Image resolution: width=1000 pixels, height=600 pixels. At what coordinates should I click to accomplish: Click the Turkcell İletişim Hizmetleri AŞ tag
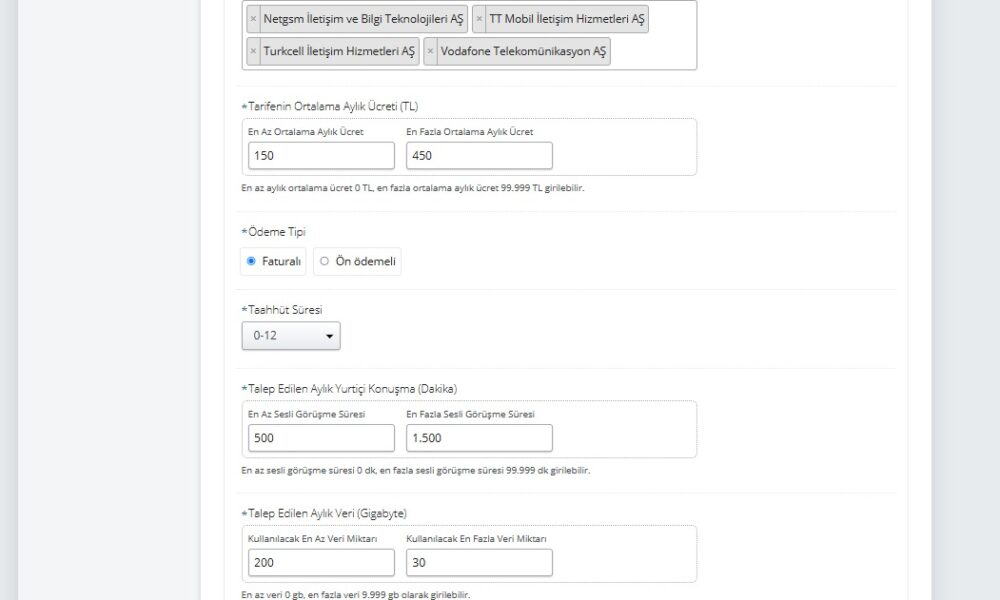click(339, 51)
